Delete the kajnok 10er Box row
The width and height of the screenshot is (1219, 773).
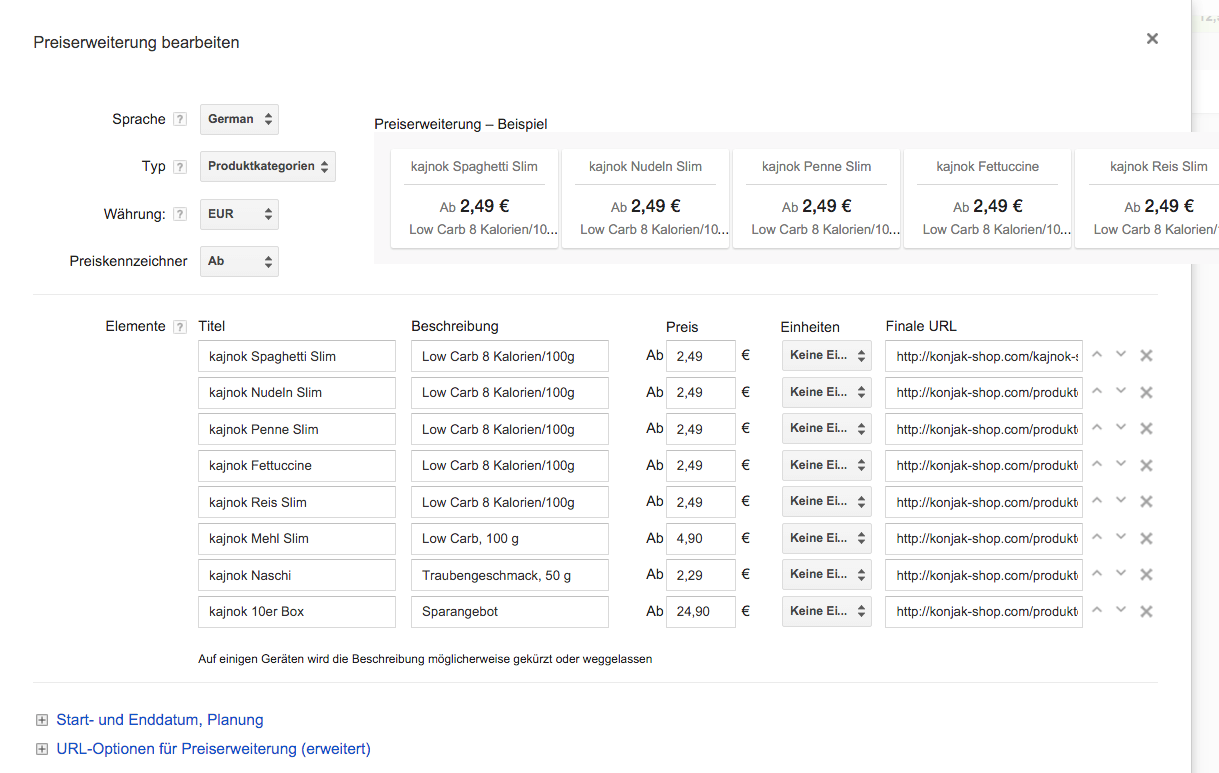tap(1147, 611)
